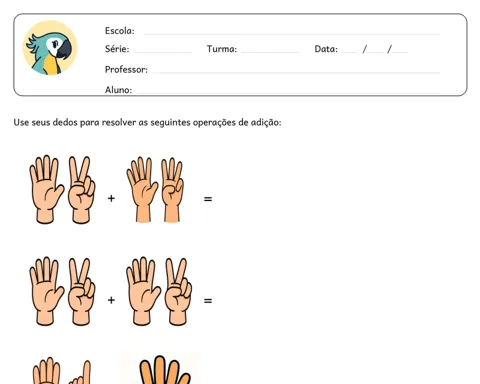The image size is (480, 384).
Task: Click second row's leftmost open hand
Action: pyautogui.click(x=46, y=291)
